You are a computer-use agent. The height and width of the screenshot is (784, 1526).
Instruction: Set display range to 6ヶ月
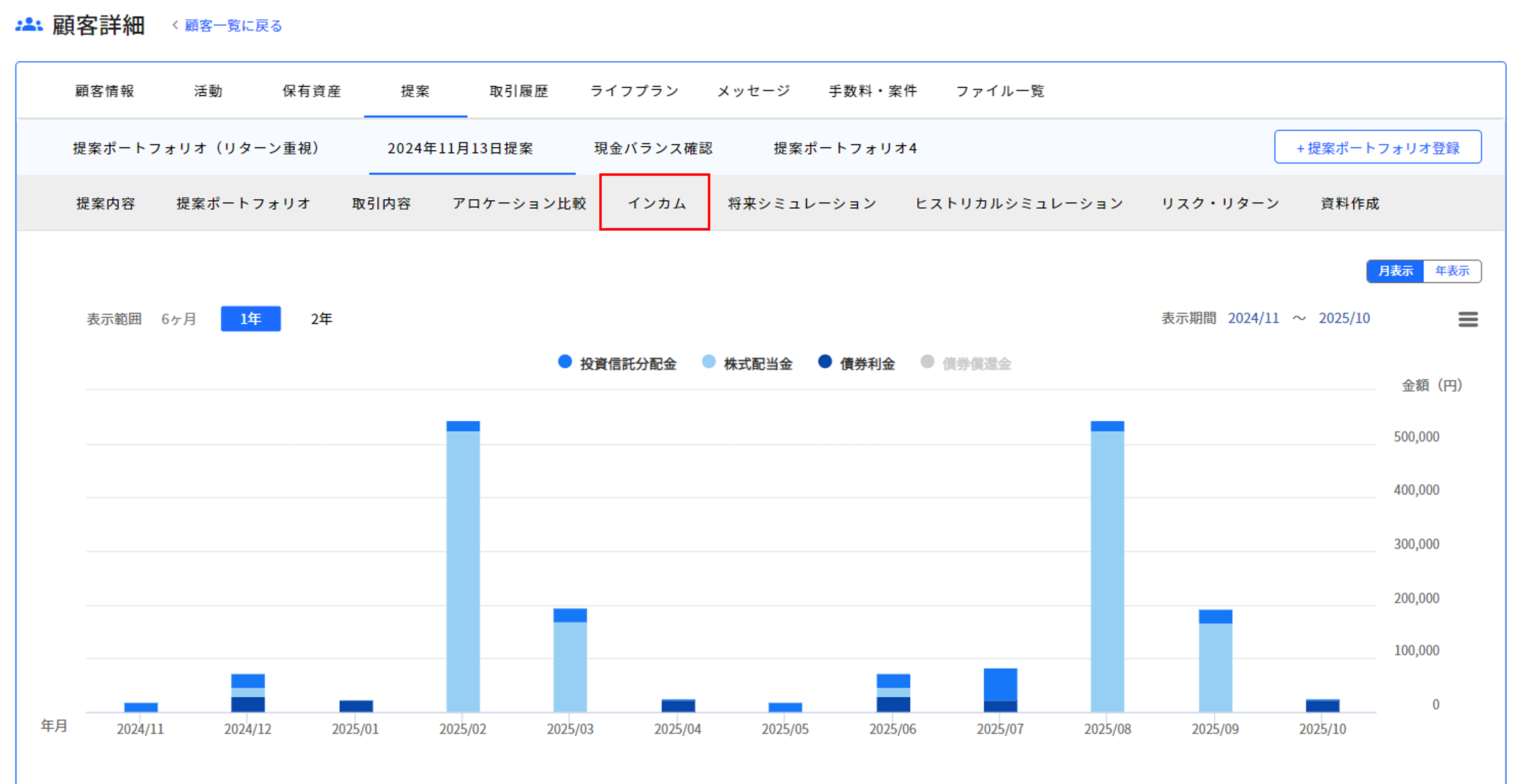pyautogui.click(x=179, y=319)
